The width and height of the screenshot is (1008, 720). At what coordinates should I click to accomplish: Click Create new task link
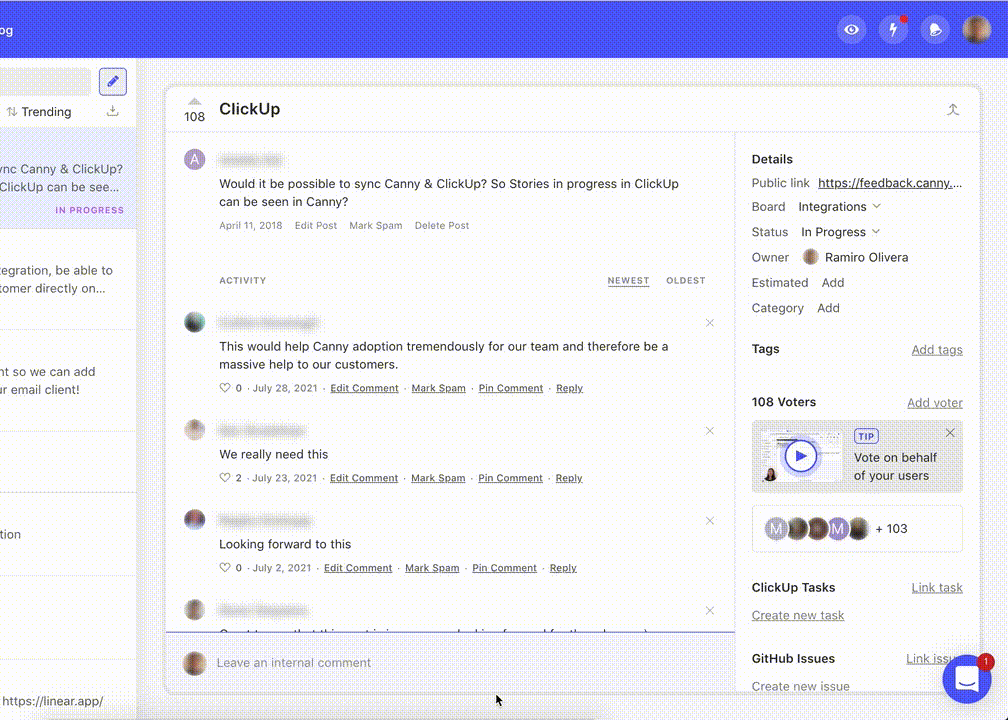click(798, 615)
